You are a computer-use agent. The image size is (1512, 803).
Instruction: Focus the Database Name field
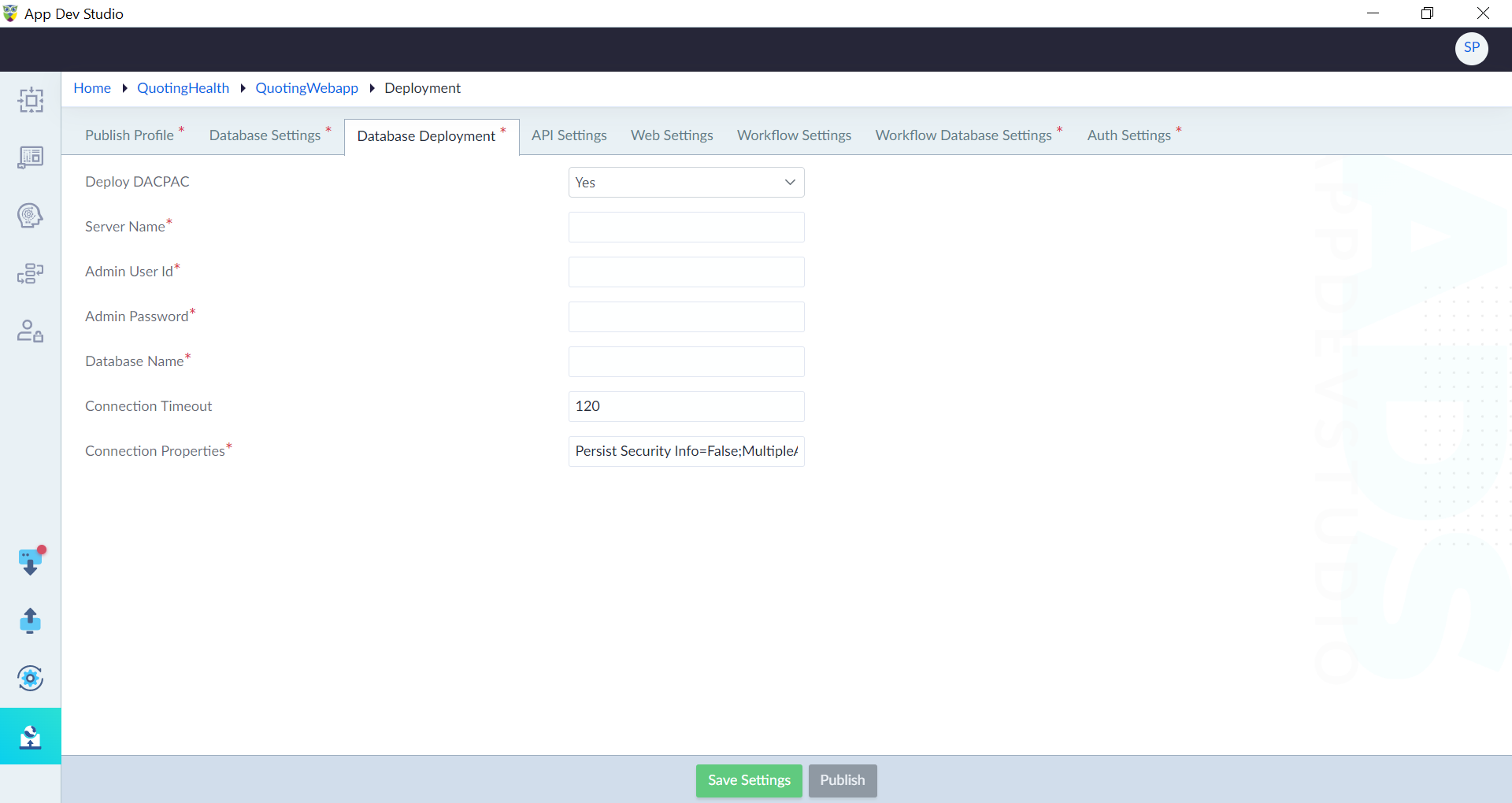click(686, 362)
